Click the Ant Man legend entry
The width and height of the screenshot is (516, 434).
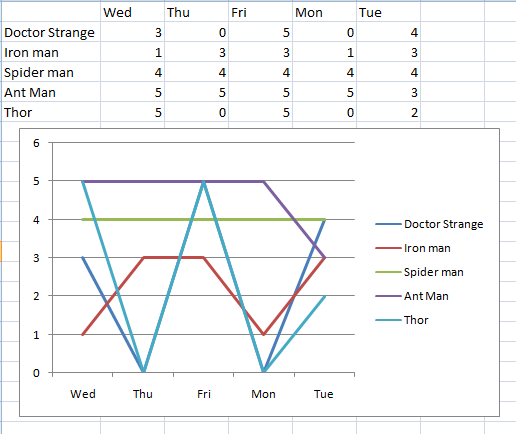click(x=412, y=296)
